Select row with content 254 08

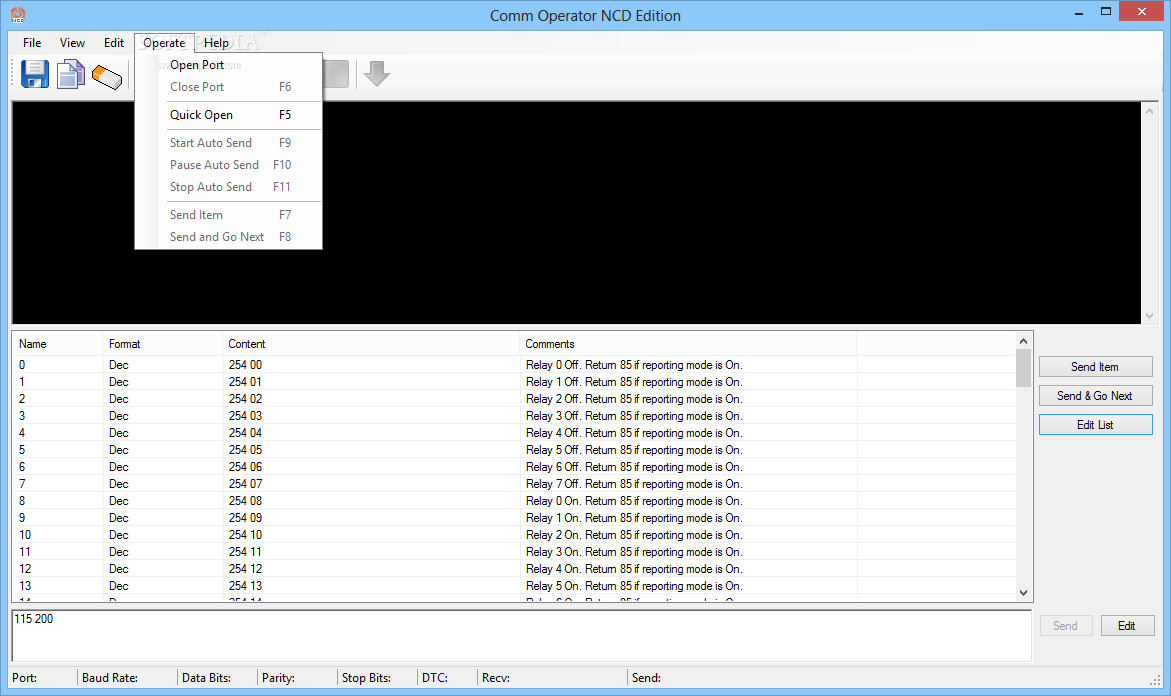[514, 500]
